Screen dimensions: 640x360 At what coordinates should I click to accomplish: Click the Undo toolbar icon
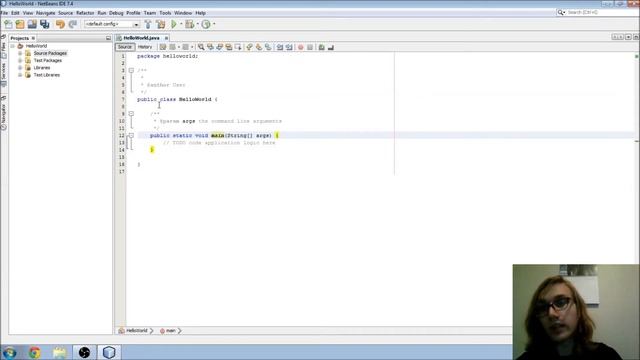(60, 24)
